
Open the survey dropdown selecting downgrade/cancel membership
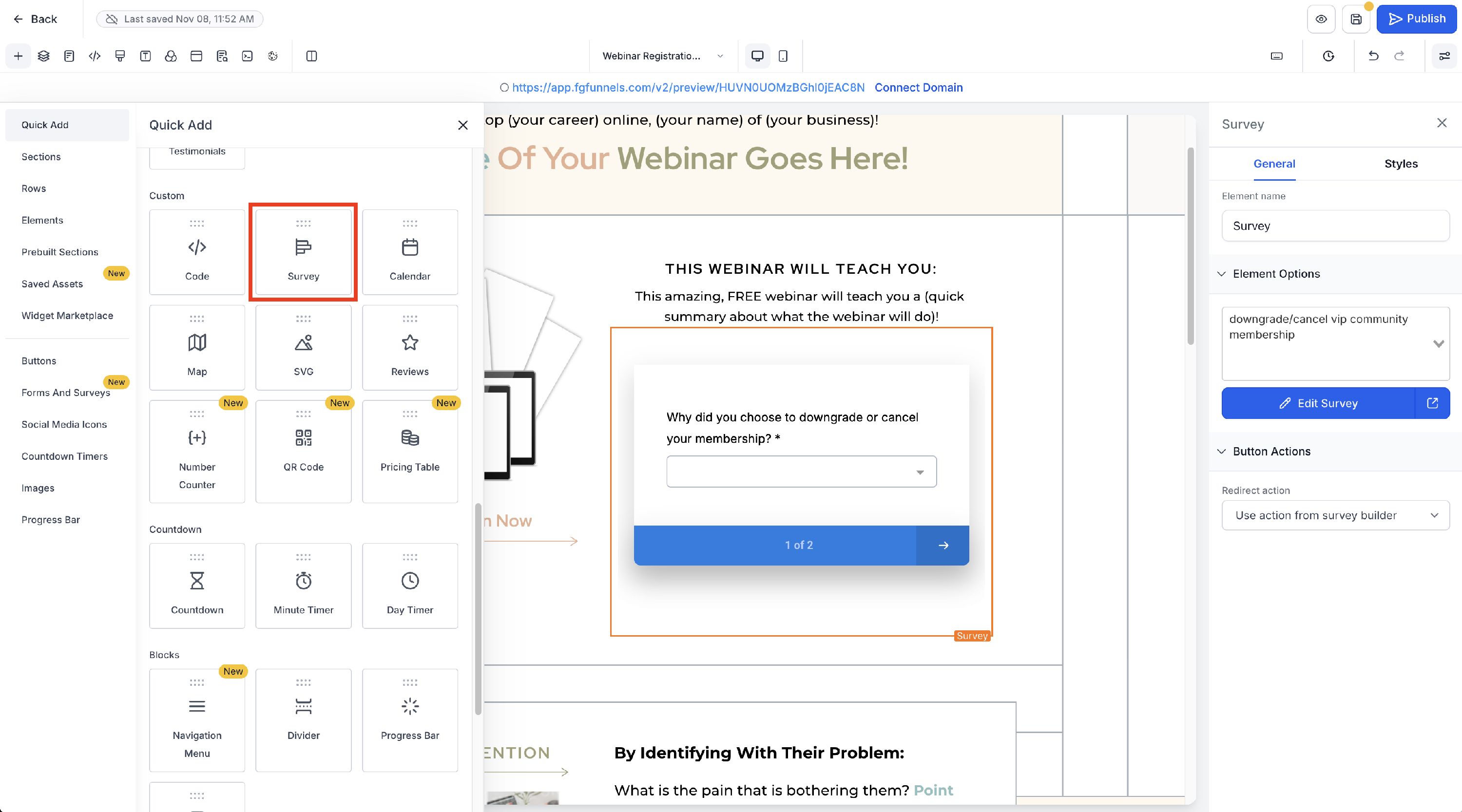(x=1438, y=343)
